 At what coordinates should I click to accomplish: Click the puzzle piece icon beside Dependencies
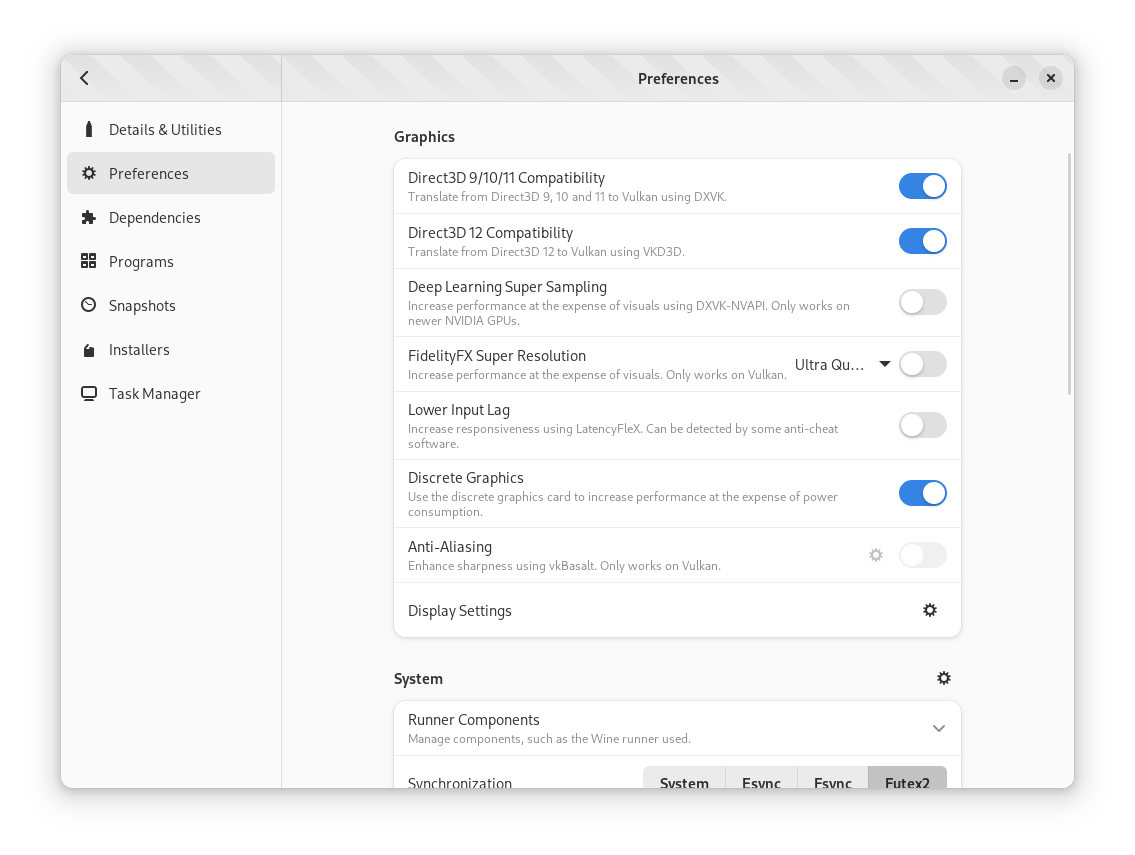click(89, 217)
